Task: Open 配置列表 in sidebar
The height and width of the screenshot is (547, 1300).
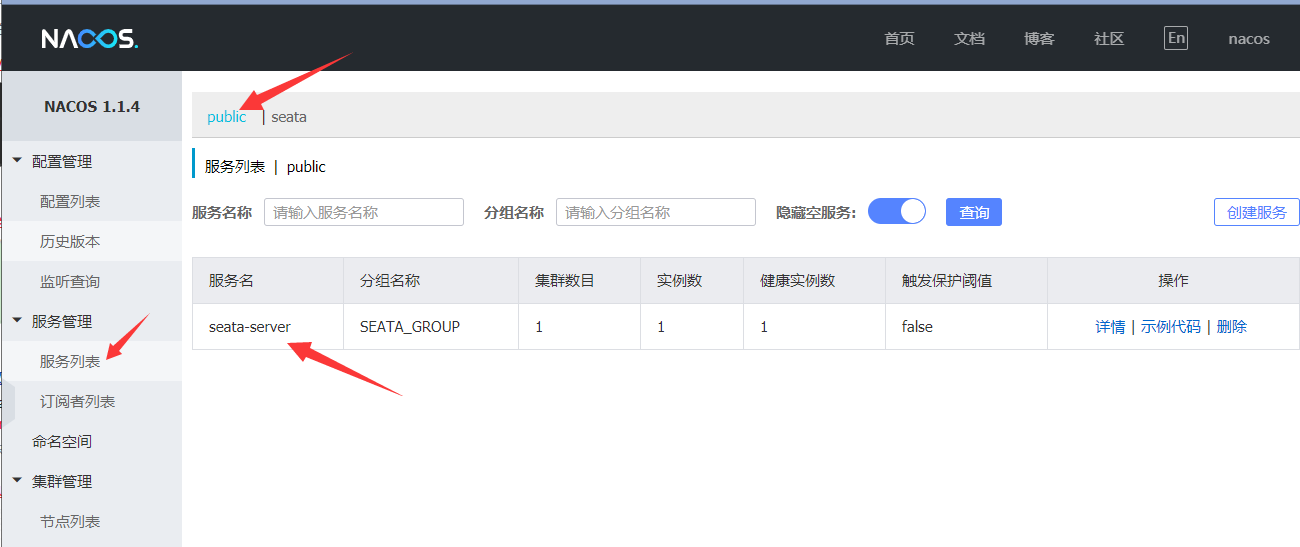Action: tap(70, 201)
